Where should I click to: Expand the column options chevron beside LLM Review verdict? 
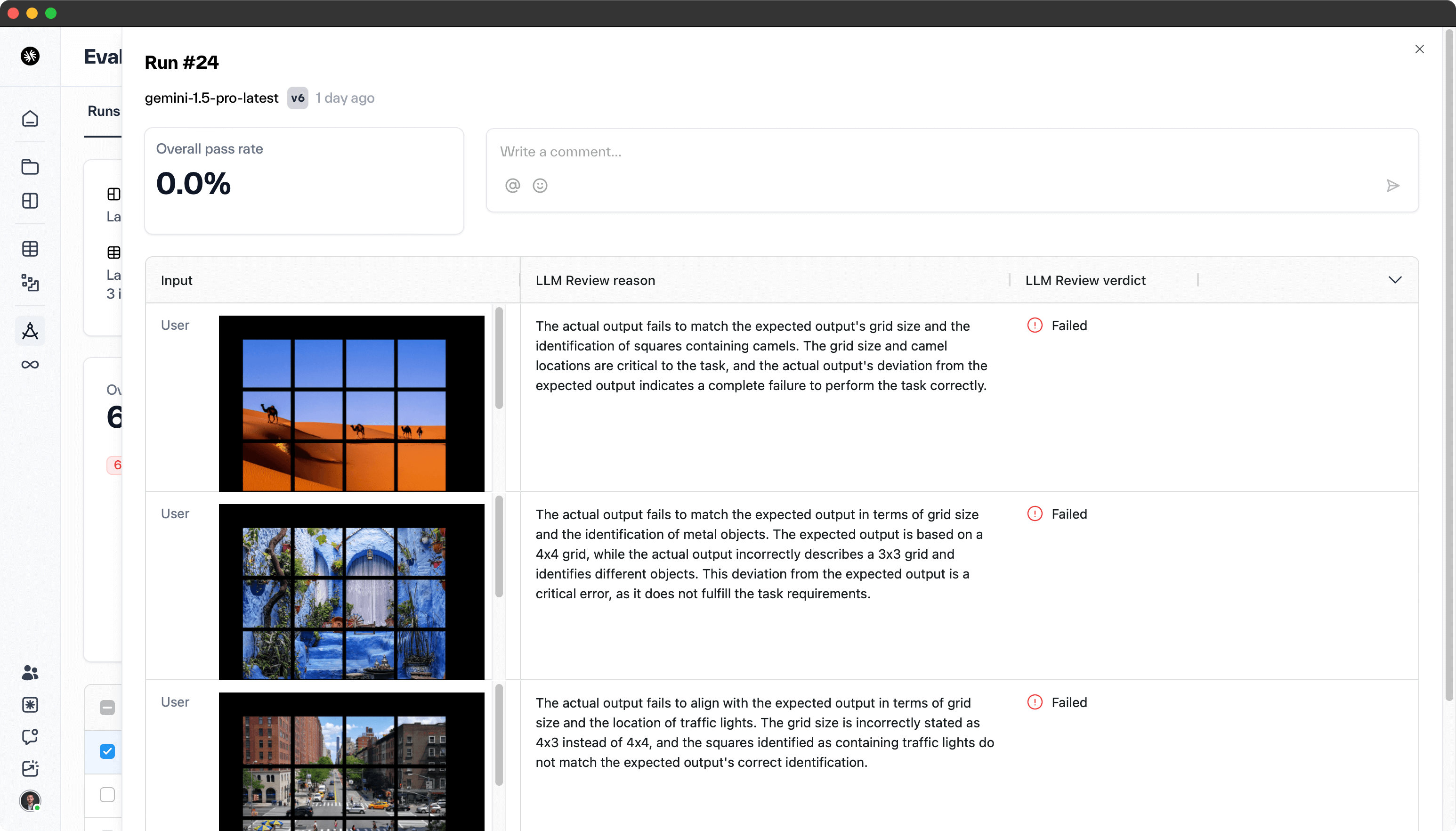(x=1395, y=280)
